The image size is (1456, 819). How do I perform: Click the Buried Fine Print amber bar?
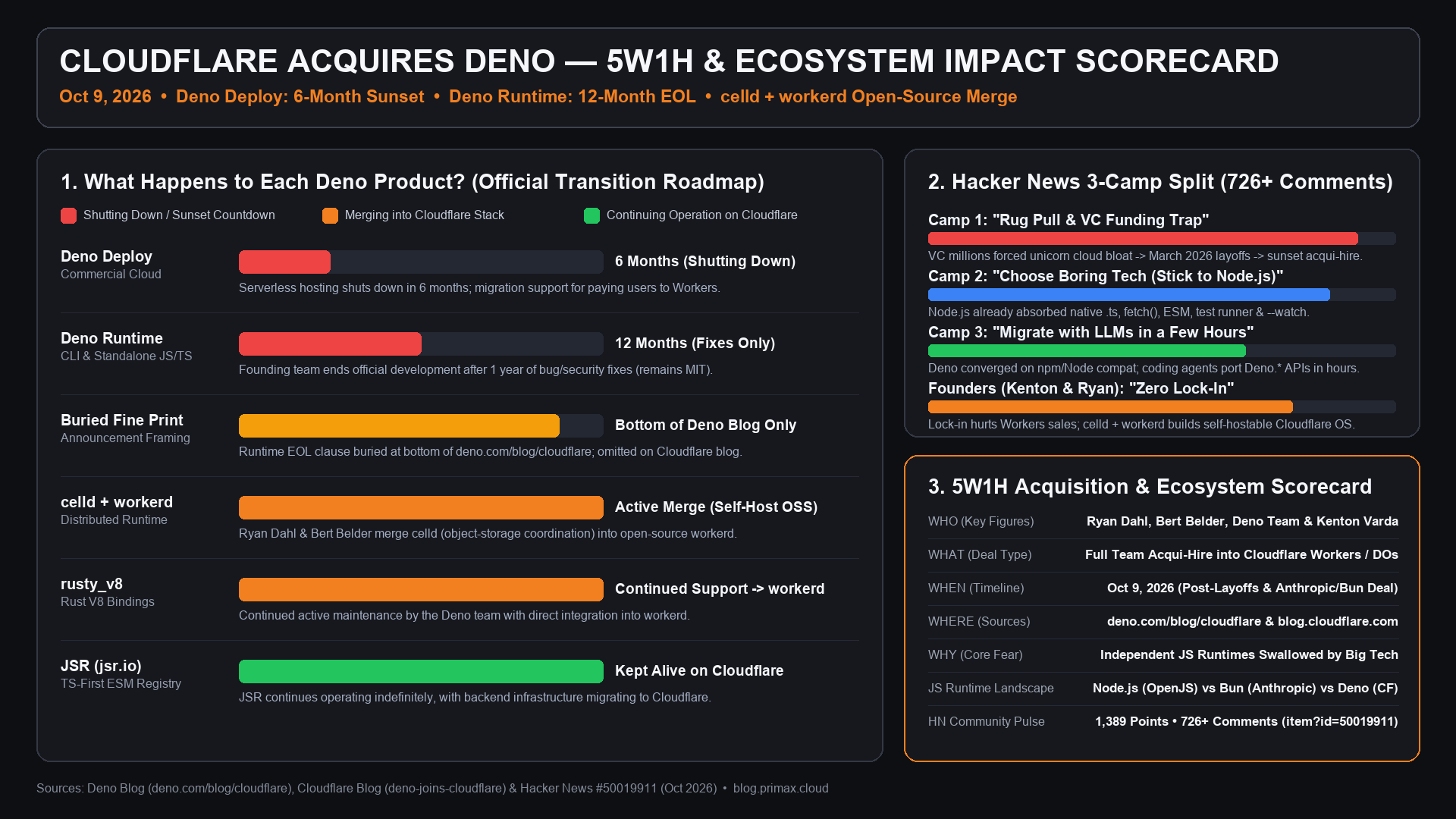click(x=399, y=425)
